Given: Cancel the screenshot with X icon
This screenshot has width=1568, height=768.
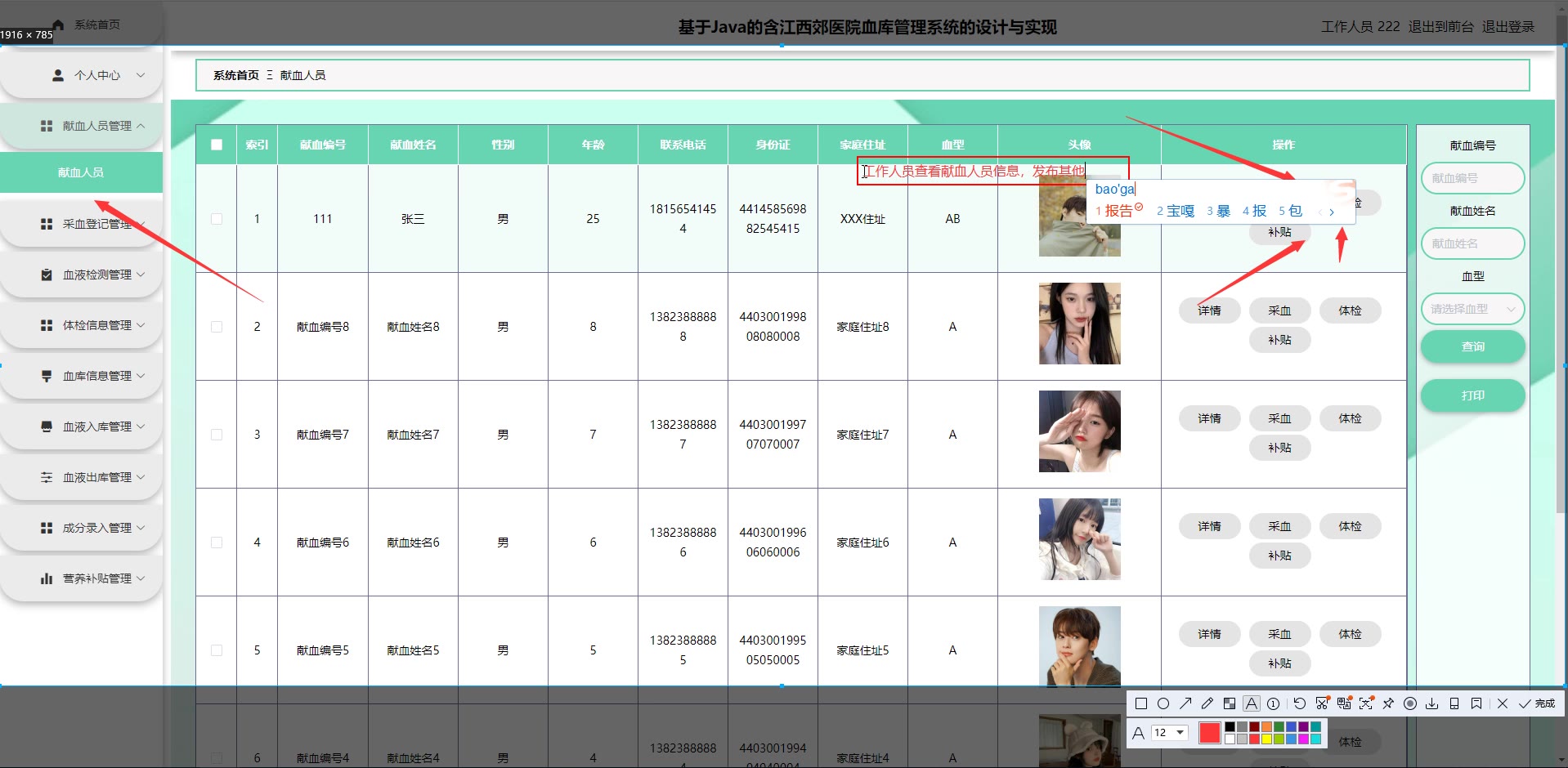Looking at the screenshot, I should click(x=1503, y=703).
